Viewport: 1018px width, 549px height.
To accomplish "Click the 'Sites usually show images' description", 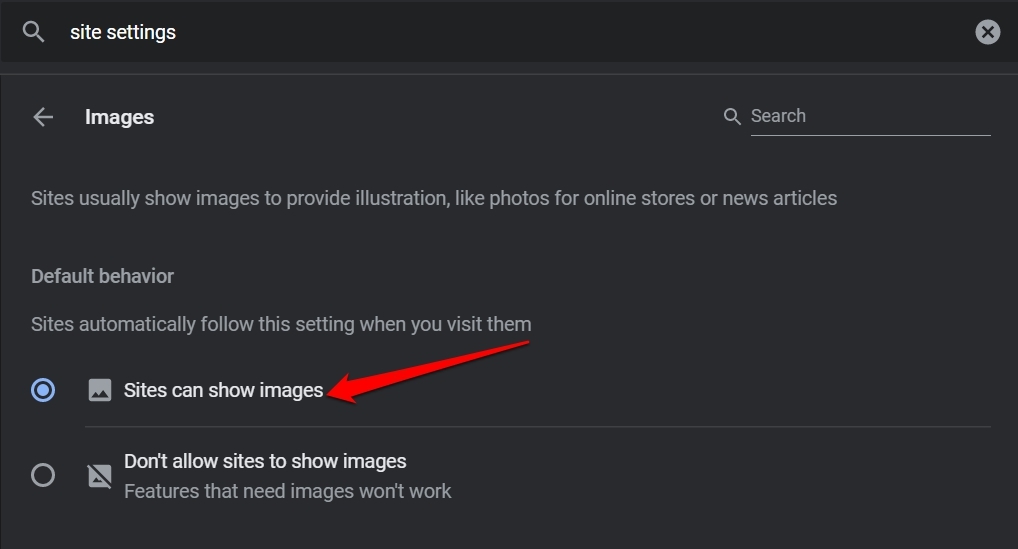I will pos(434,198).
